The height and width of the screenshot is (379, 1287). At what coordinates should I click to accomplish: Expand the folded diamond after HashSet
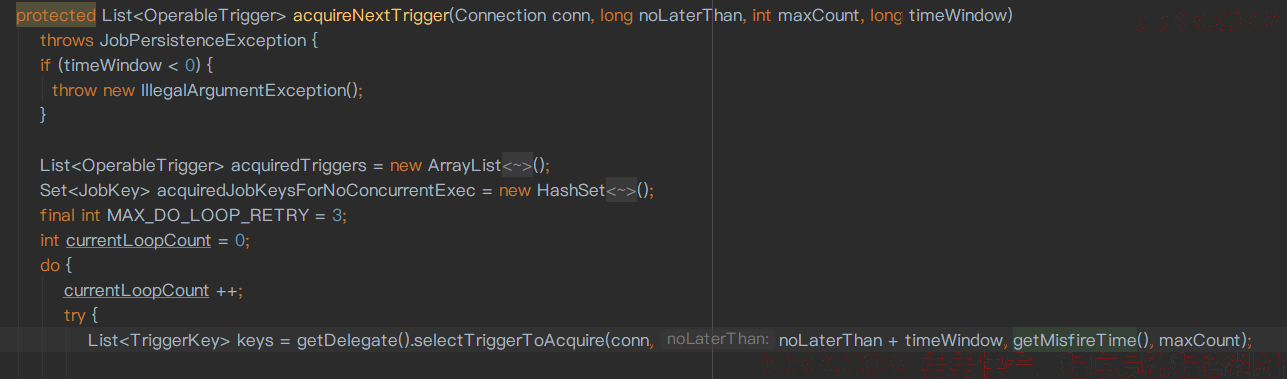tap(621, 190)
